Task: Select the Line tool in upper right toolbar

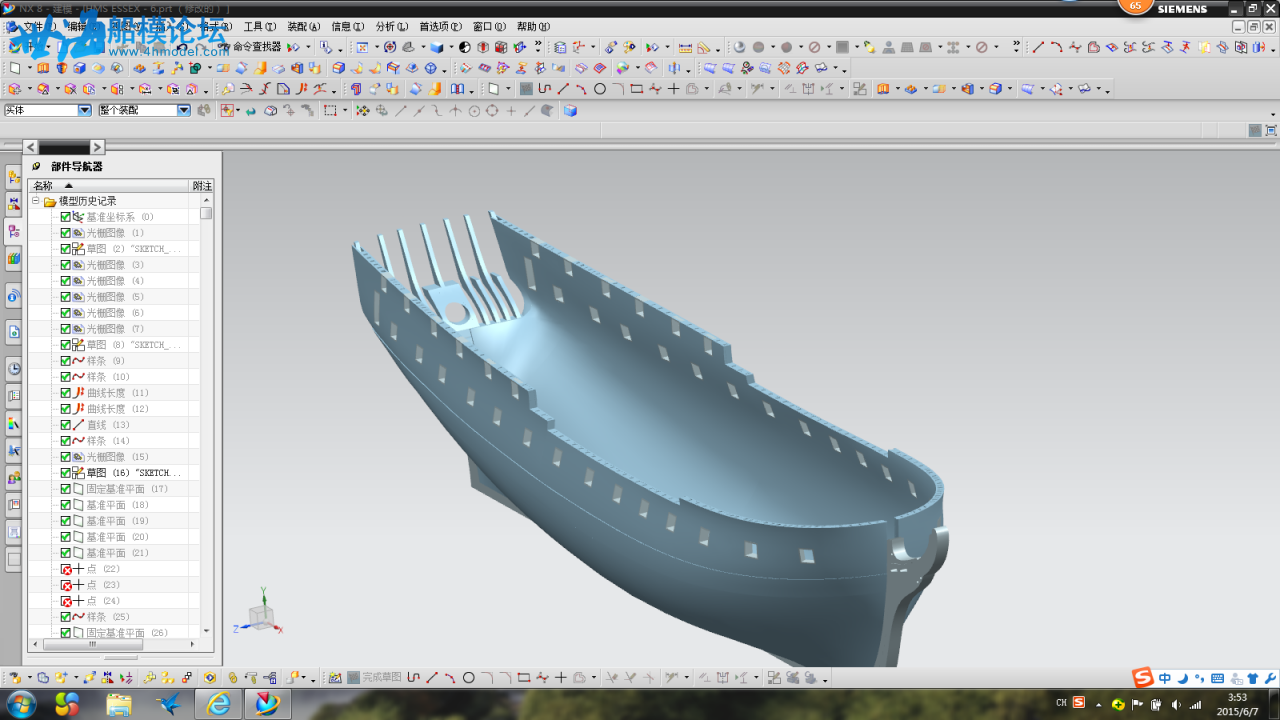Action: (x=1038, y=47)
